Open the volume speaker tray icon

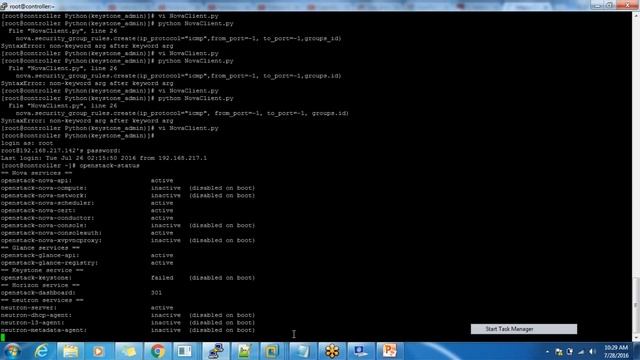pos(592,351)
